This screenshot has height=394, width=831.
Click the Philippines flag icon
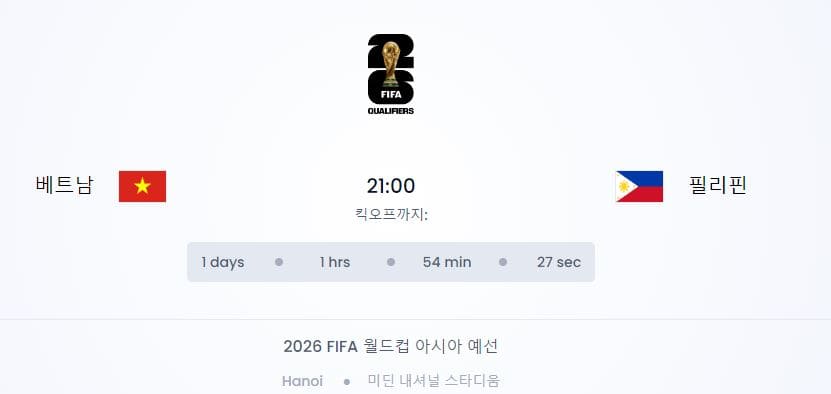point(639,186)
